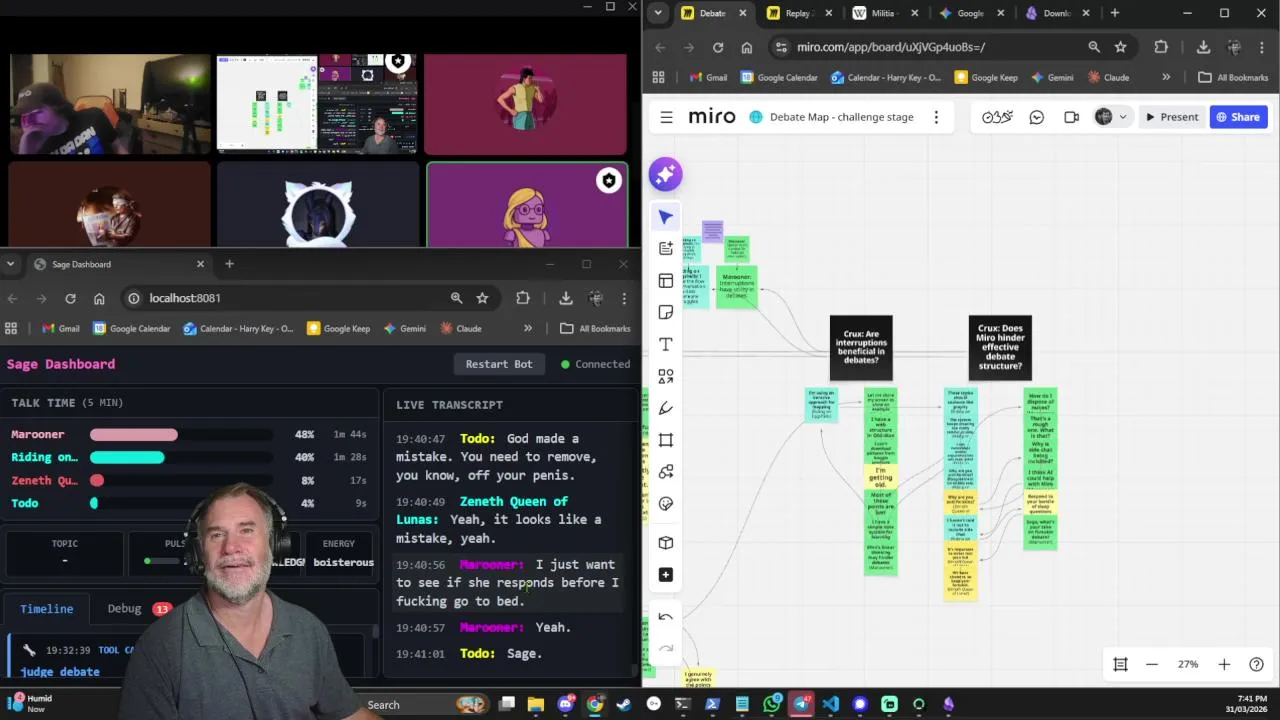This screenshot has height=720, width=1280.
Task: Reload the Miro browser page
Action: click(x=718, y=47)
